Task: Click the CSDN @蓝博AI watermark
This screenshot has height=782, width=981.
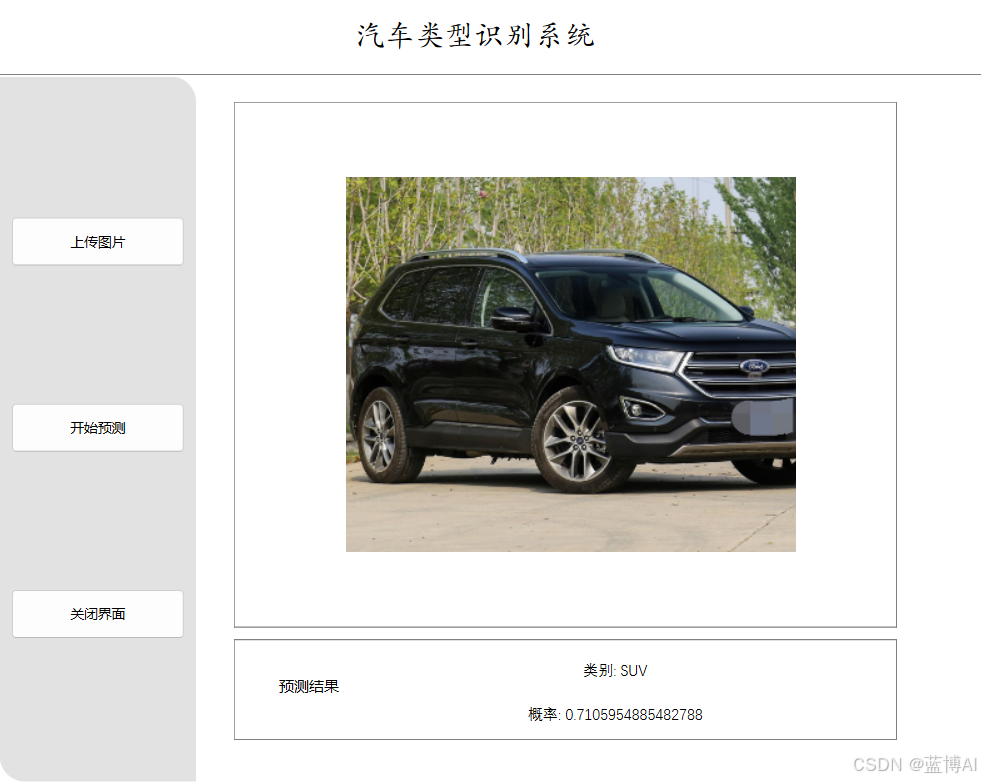Action: tap(915, 764)
